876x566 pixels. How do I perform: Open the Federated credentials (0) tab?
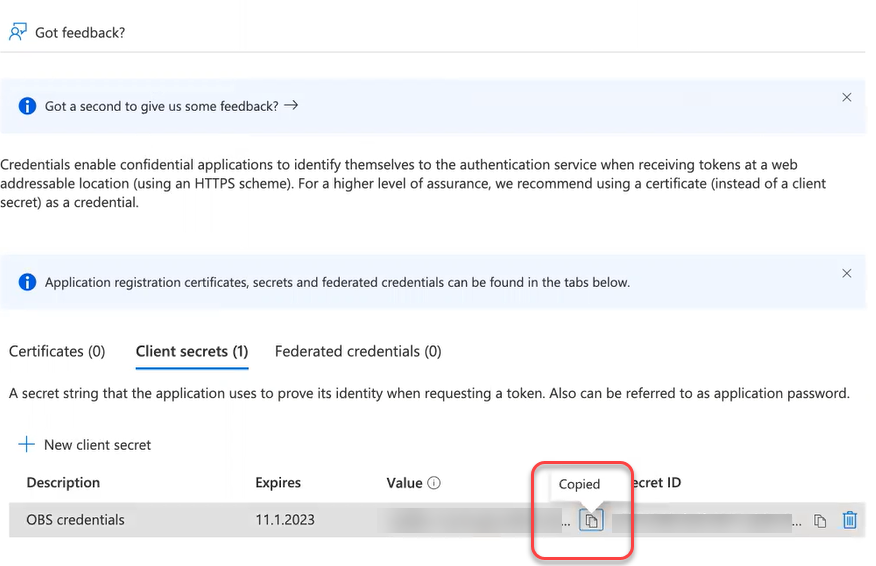(x=358, y=351)
